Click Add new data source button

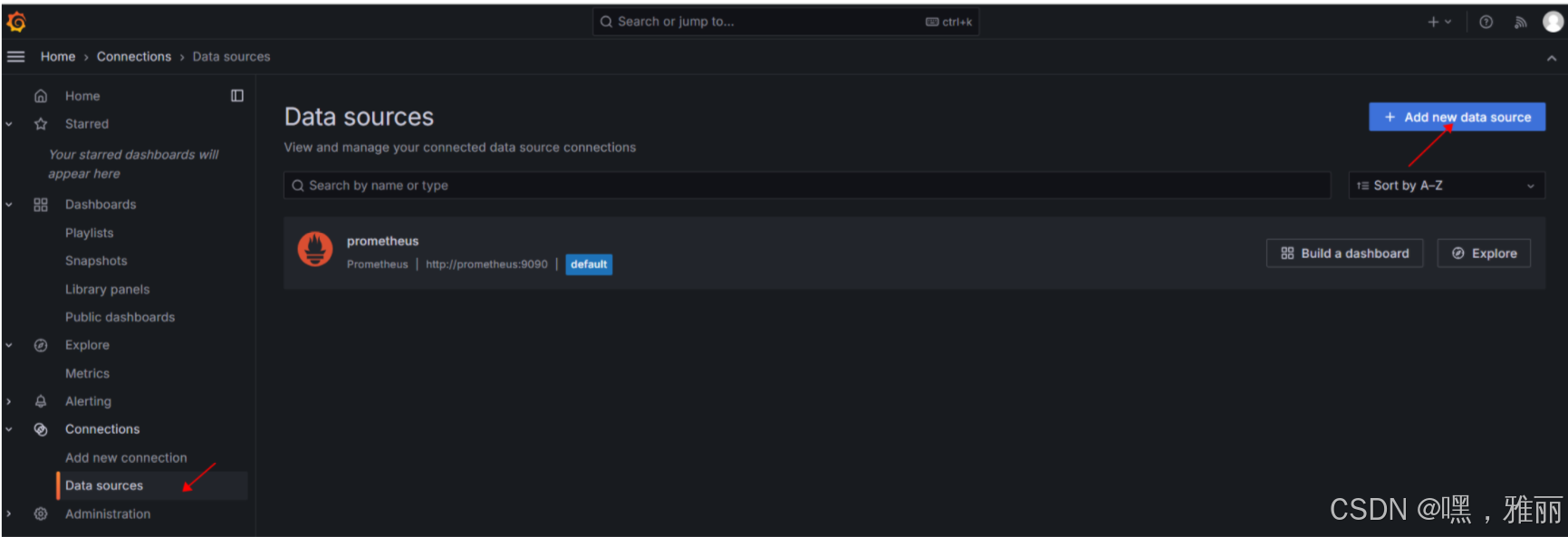1457,117
